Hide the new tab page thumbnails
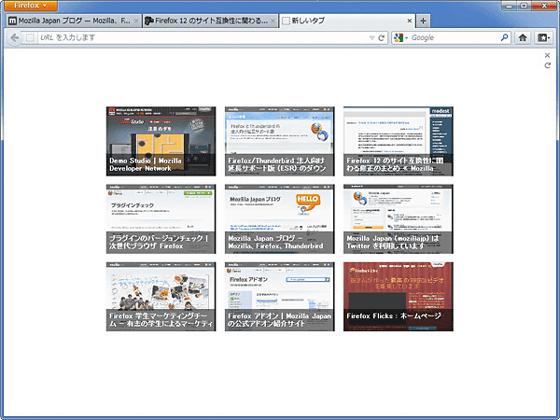This screenshot has width=560, height=420. [x=547, y=55]
